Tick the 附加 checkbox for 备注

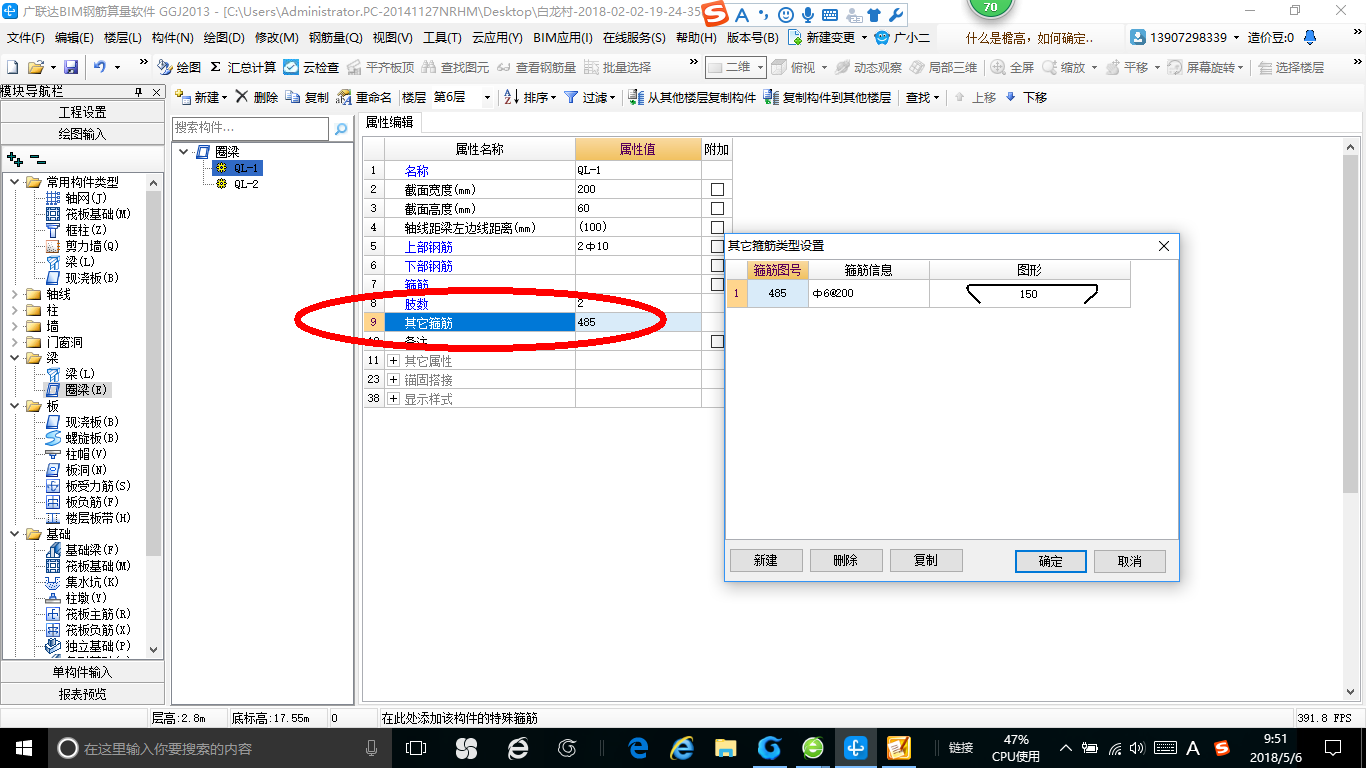coord(717,341)
